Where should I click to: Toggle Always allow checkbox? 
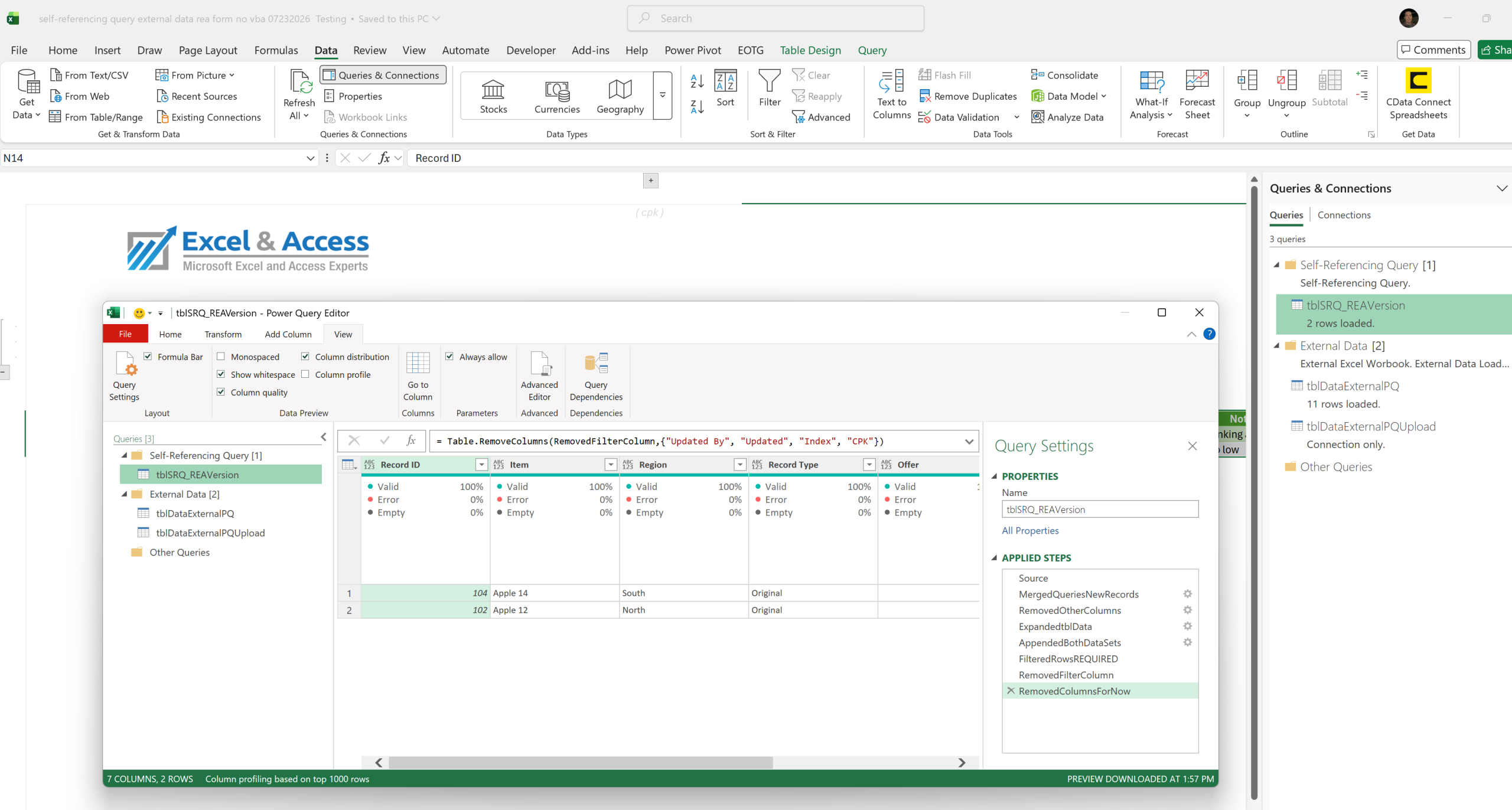(x=449, y=357)
